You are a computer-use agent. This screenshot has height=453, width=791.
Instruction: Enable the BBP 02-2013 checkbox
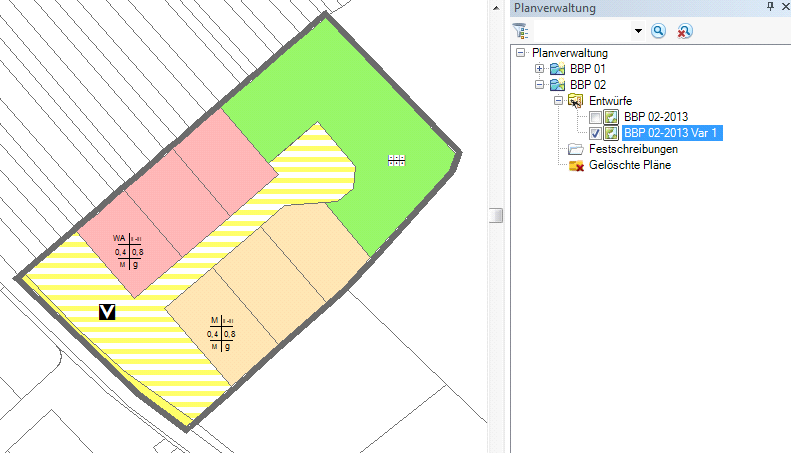[x=595, y=117]
